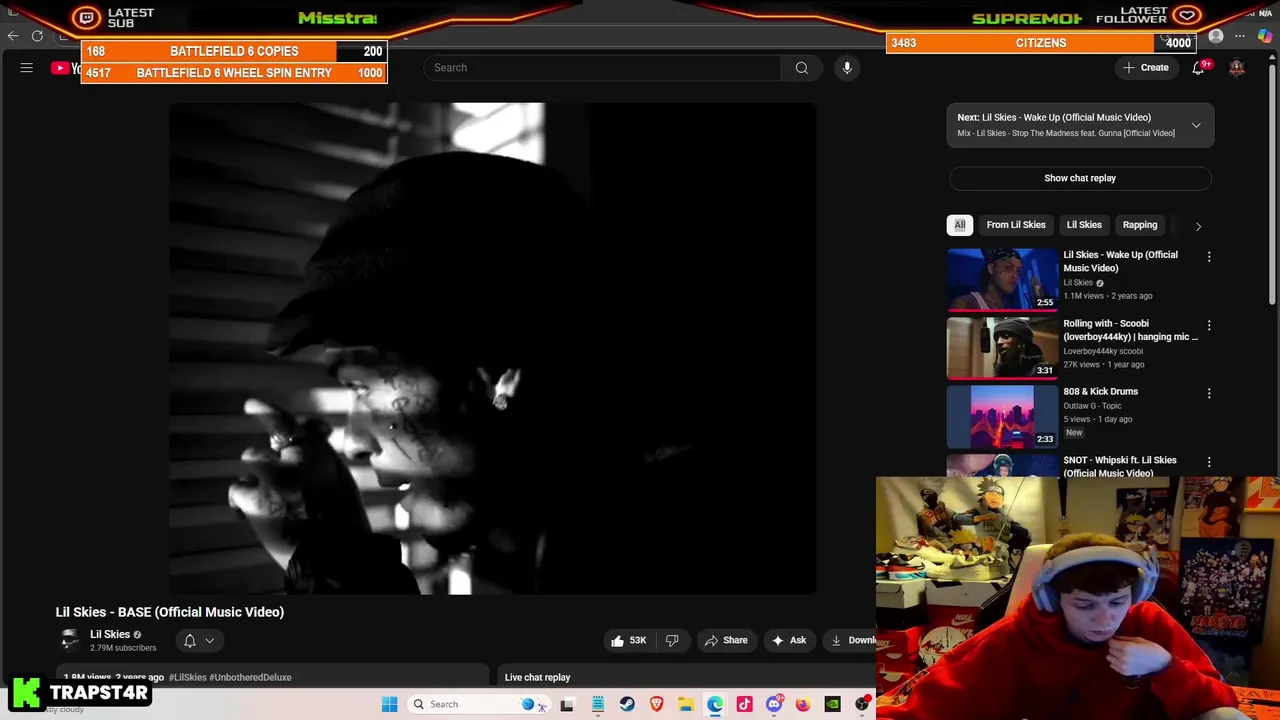Launch Steam from the taskbar
Screen dimensions: 1280x720
(627, 704)
